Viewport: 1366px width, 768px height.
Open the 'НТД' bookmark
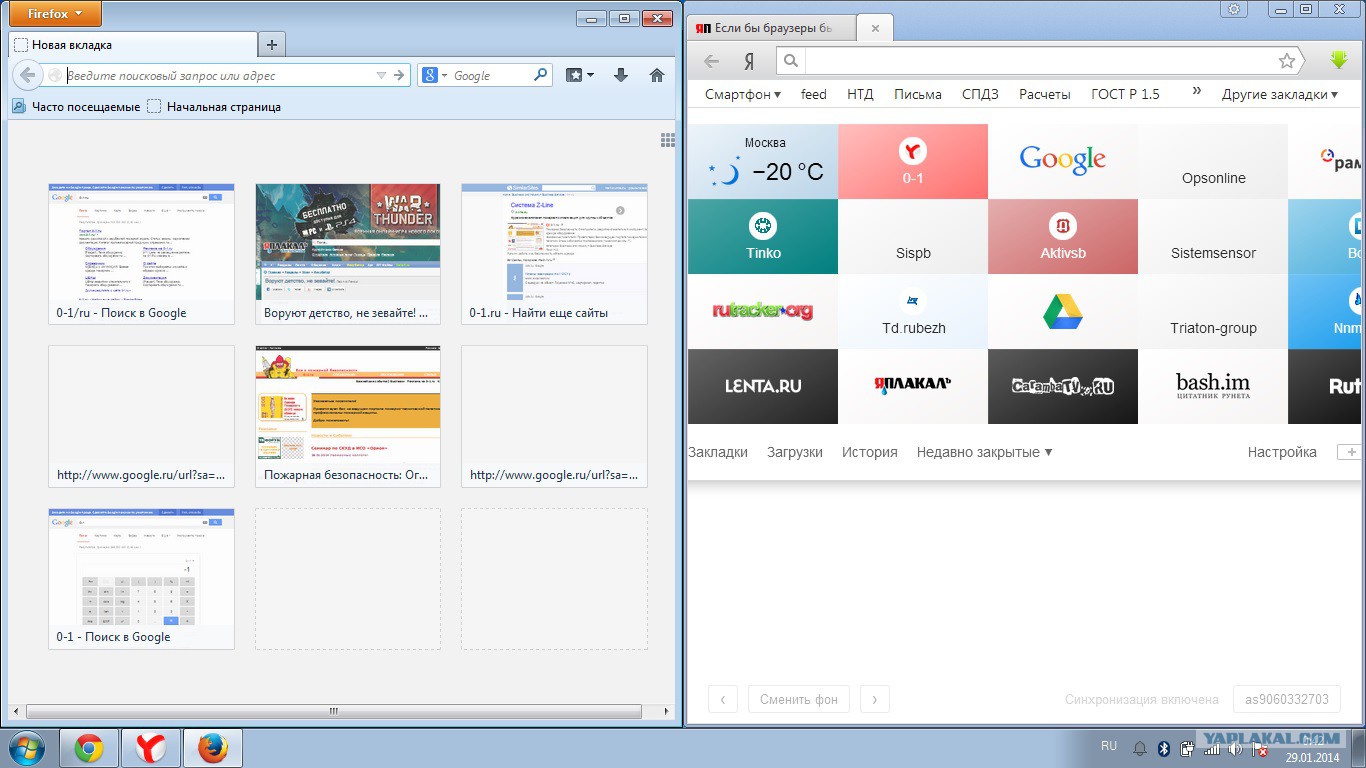point(860,94)
